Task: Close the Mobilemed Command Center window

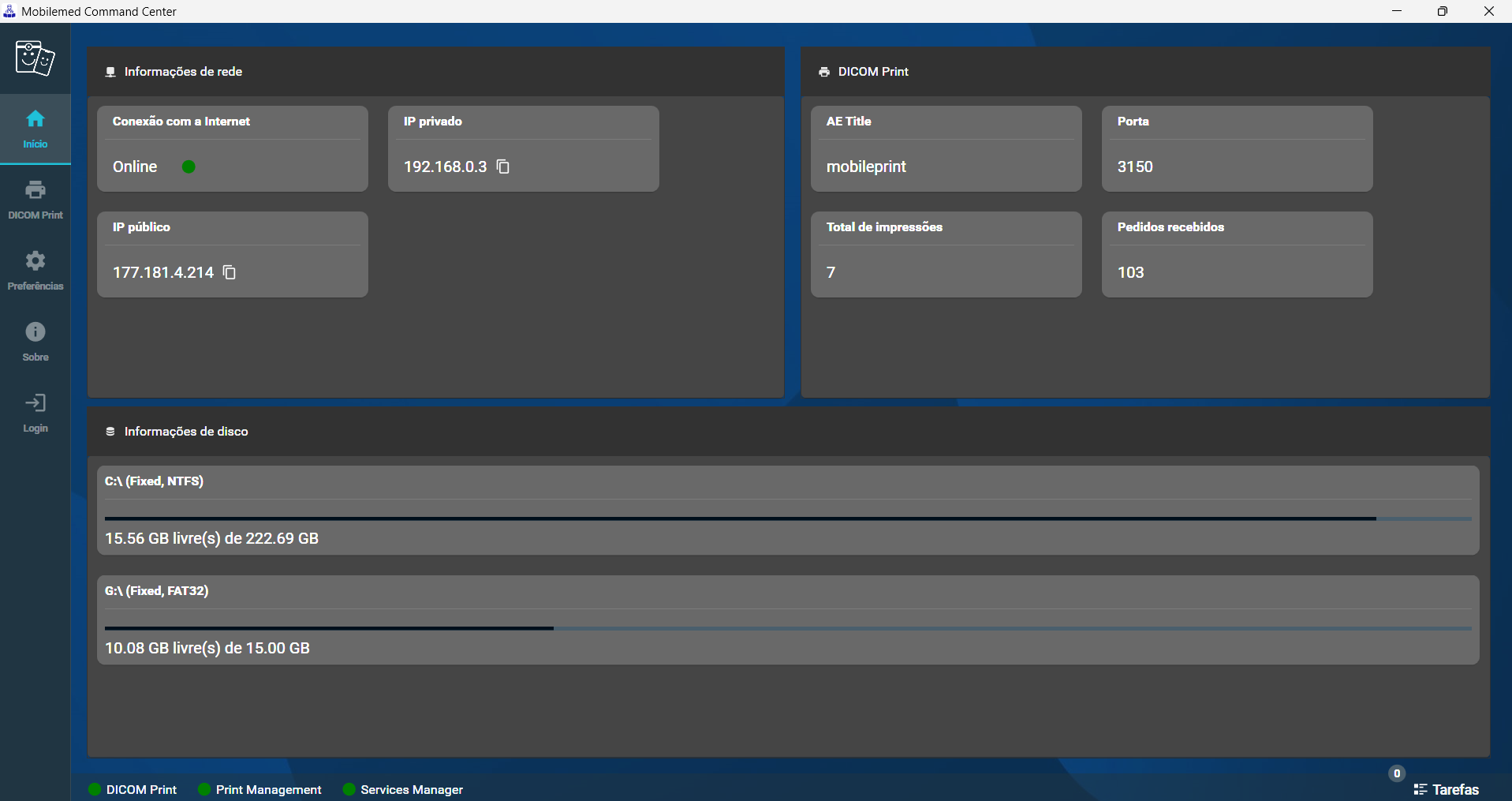Action: (1489, 11)
